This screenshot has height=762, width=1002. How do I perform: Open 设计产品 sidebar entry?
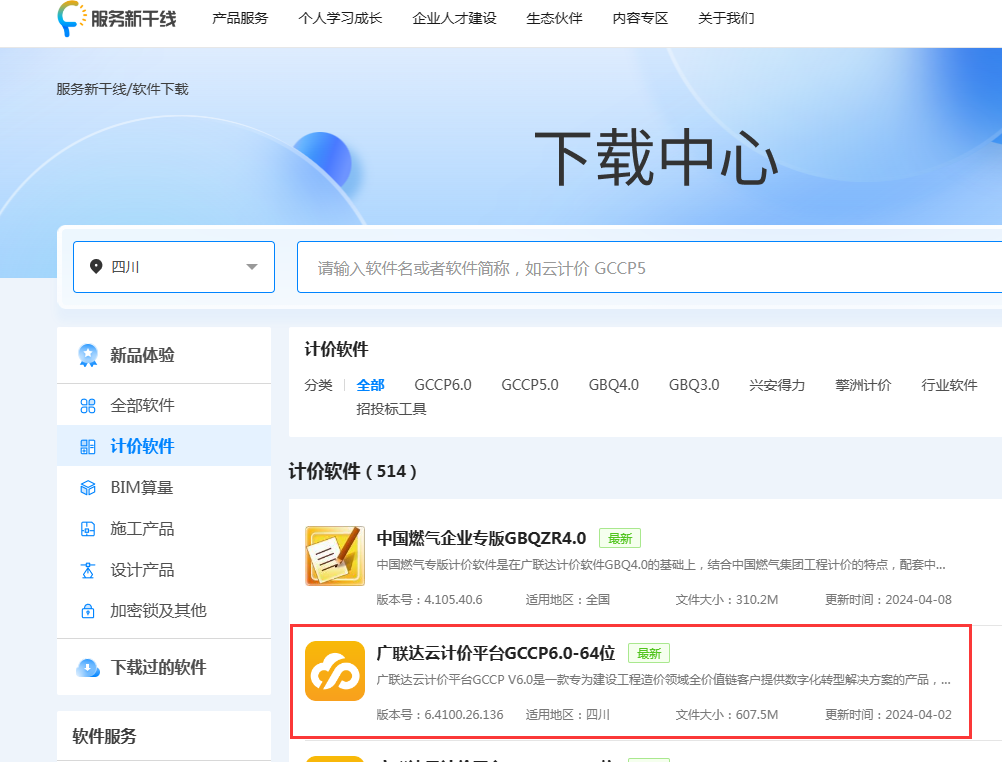coord(164,570)
